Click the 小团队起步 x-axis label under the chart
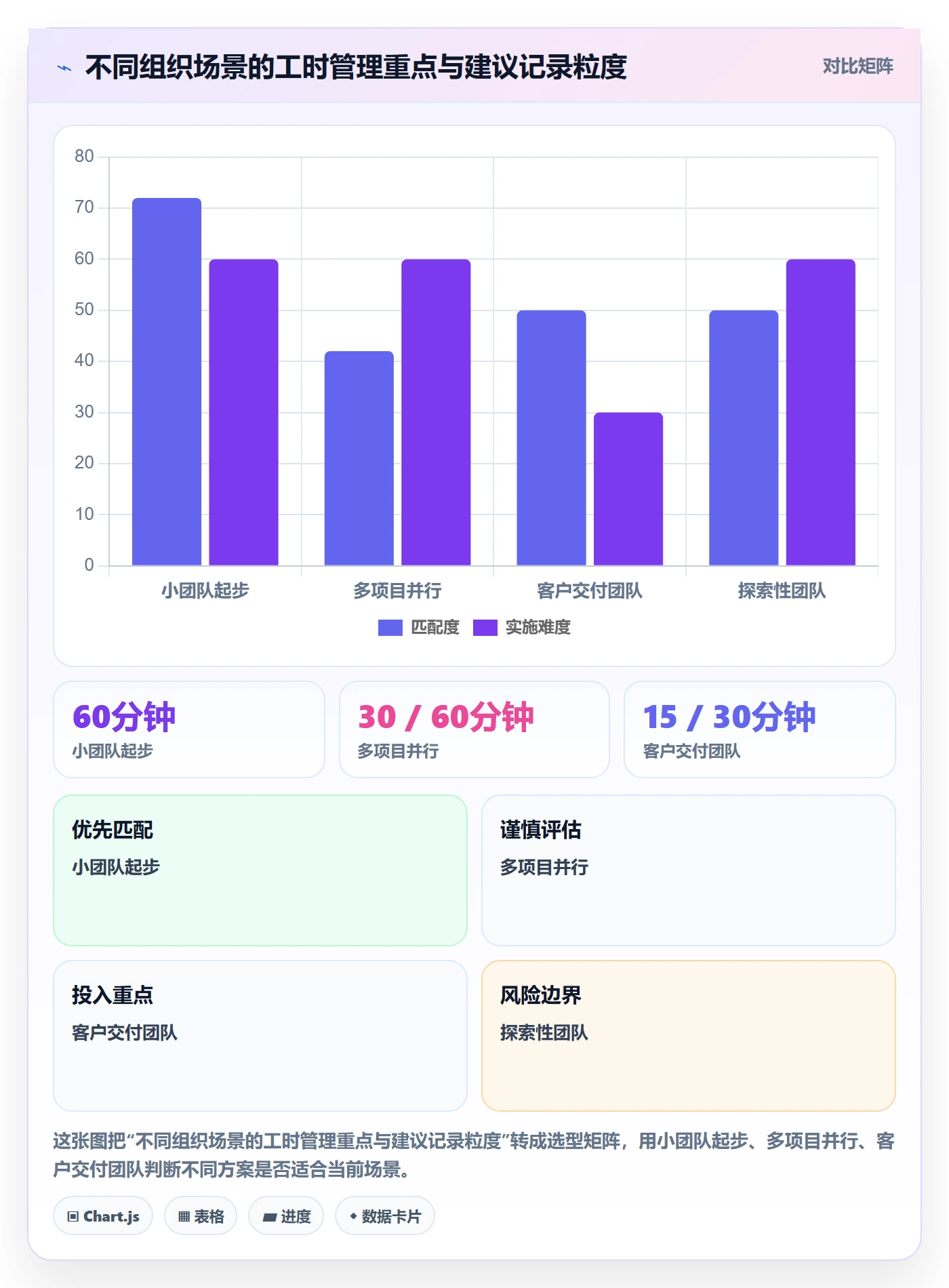 [x=205, y=591]
